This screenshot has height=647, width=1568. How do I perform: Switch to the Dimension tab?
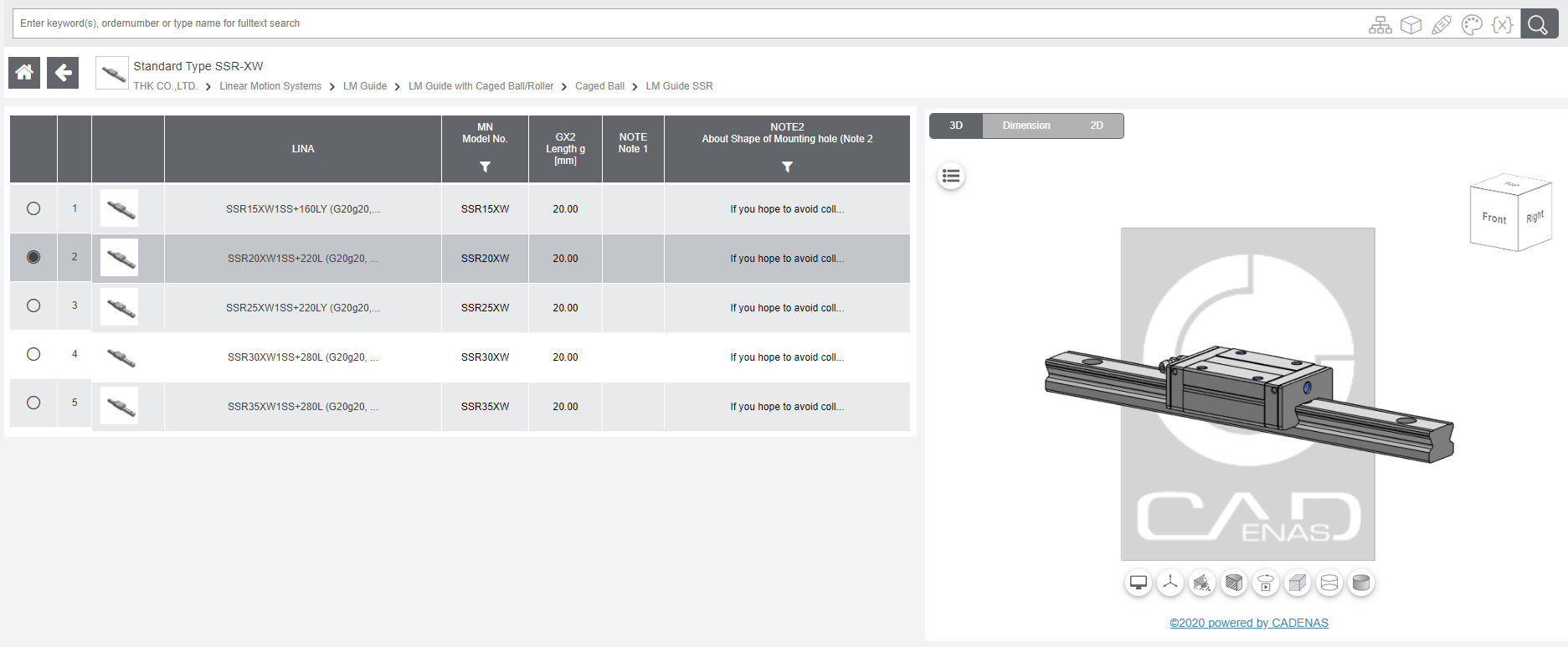(1026, 126)
